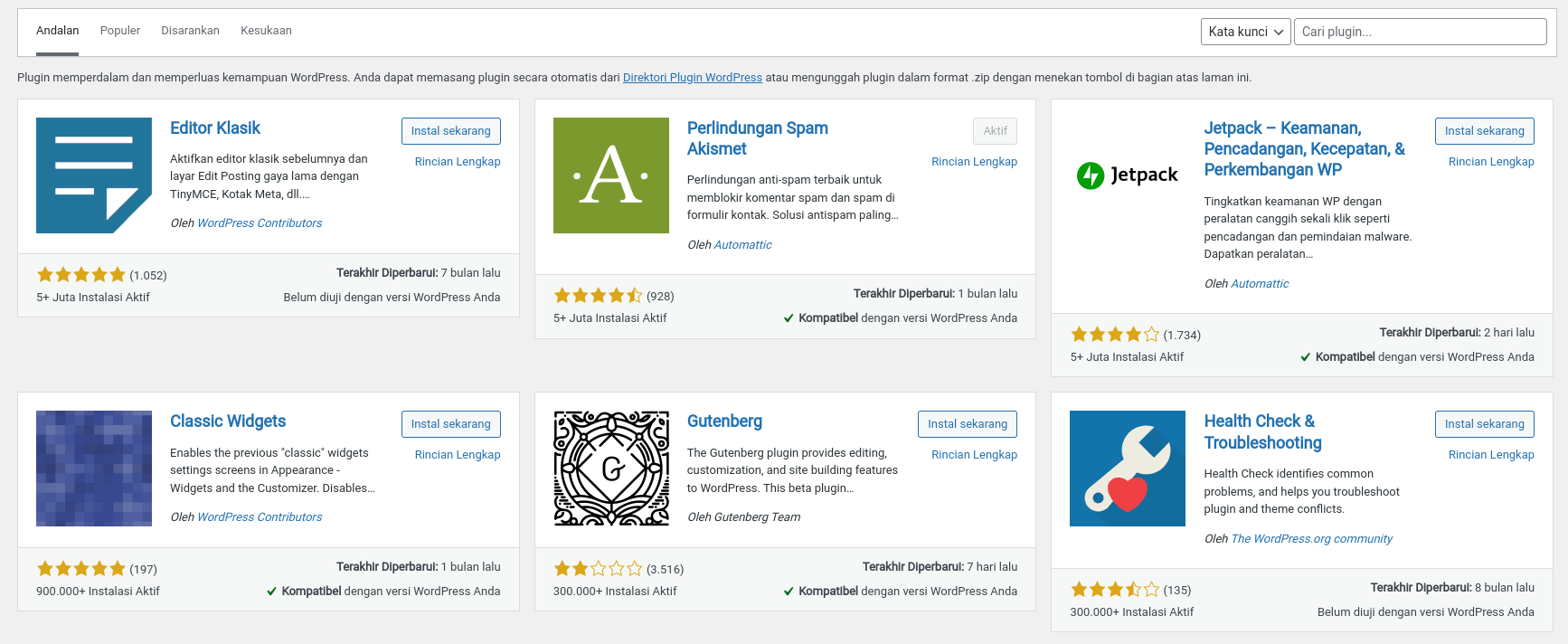Click Editor Klasik 'Belum diuji' compatibility text

tap(392, 298)
